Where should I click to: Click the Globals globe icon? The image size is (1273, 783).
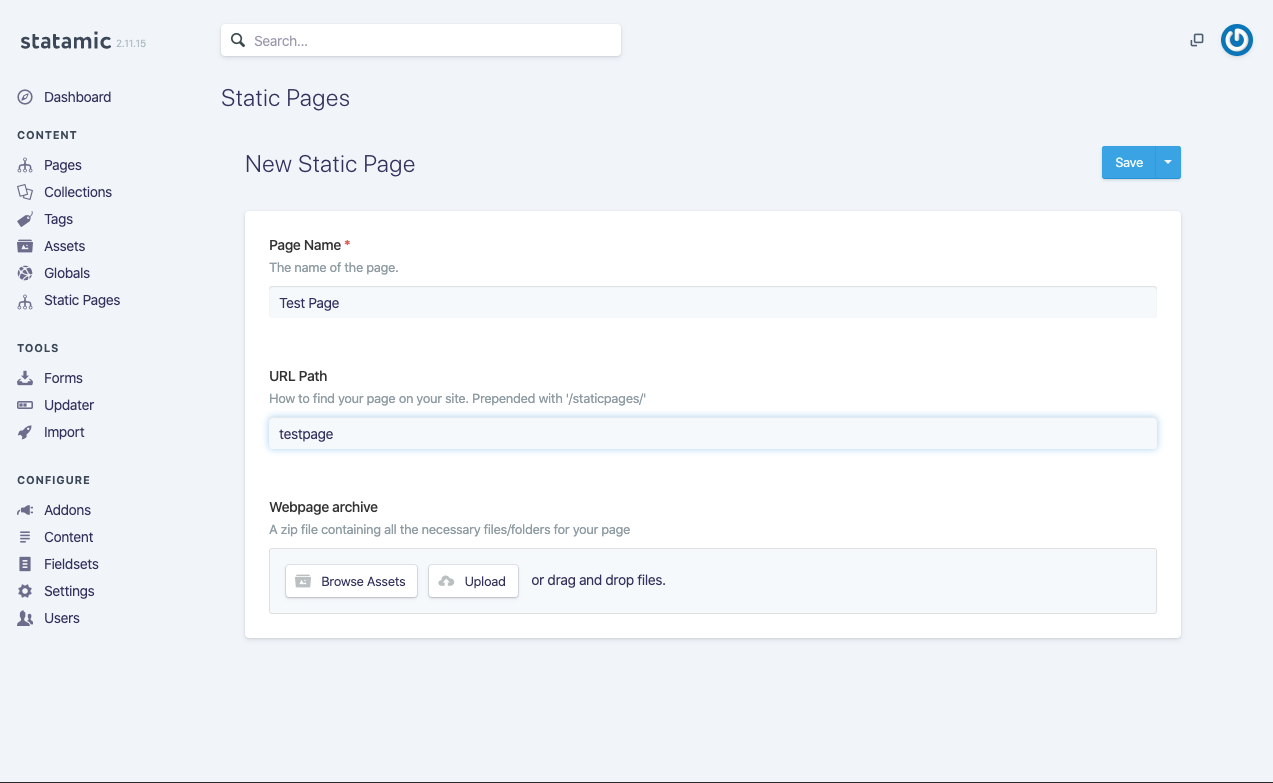(25, 273)
